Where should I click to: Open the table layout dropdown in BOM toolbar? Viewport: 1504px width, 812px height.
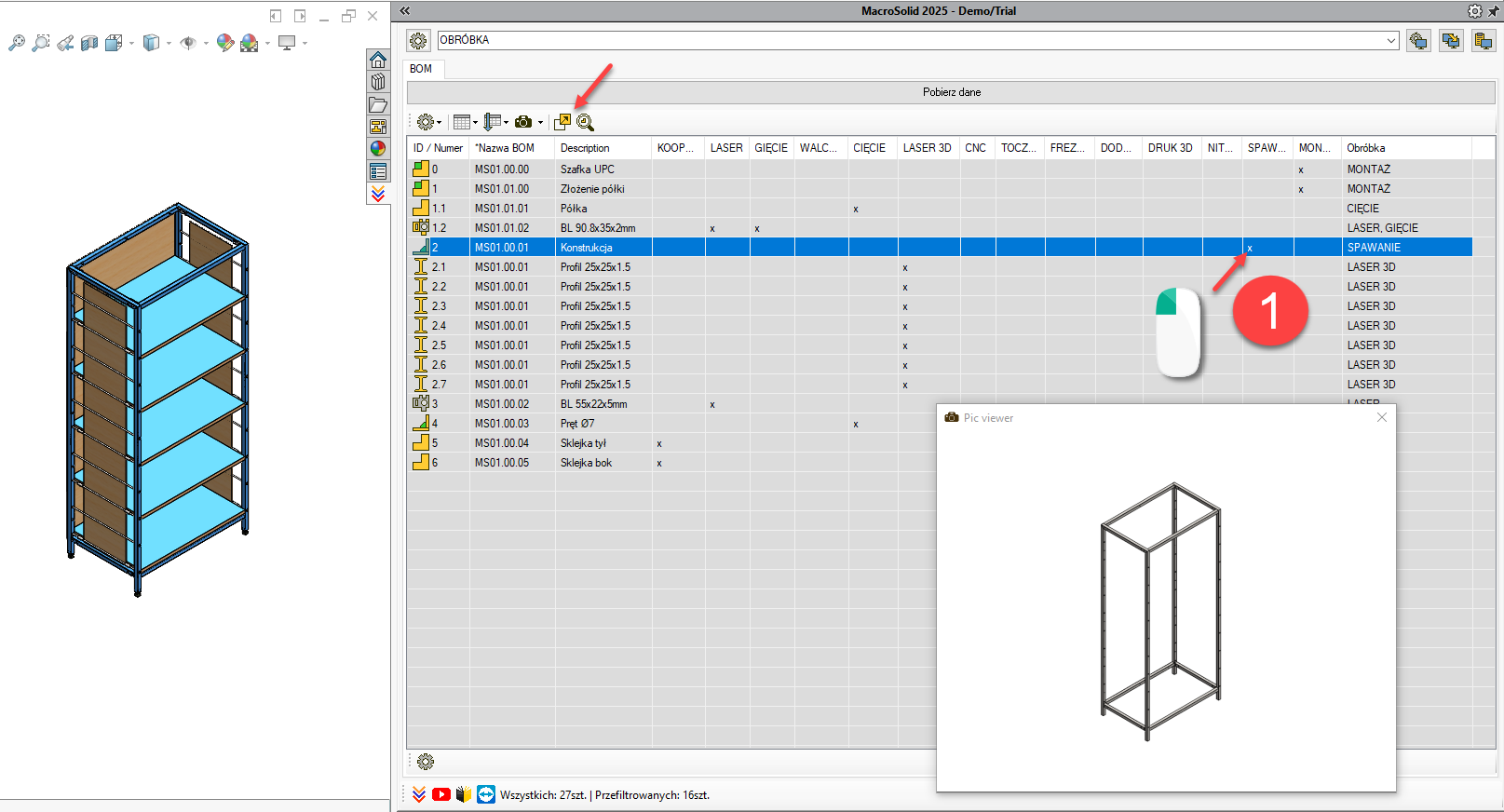tap(465, 122)
